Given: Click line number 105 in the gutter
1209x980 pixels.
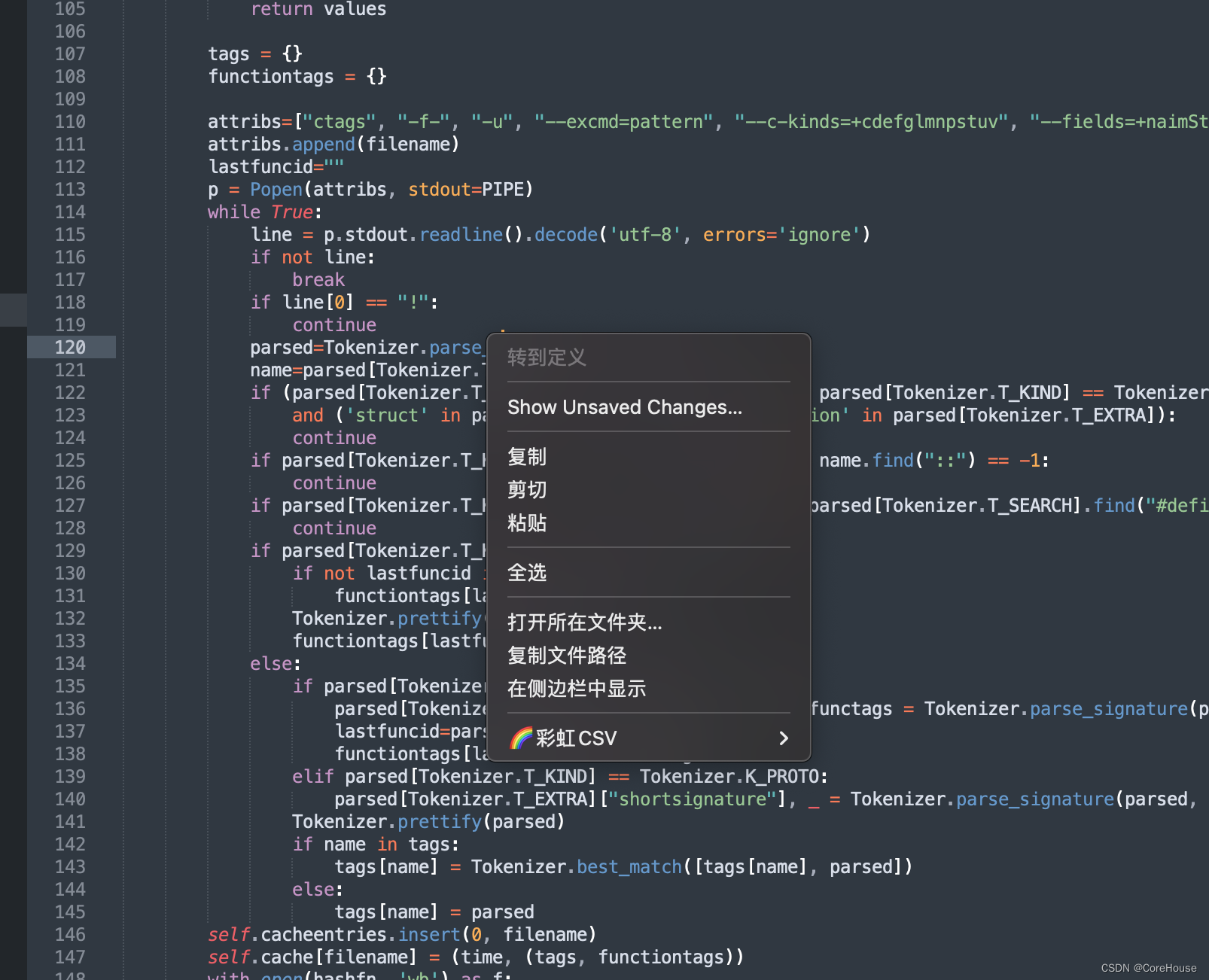Looking at the screenshot, I should point(69,9).
